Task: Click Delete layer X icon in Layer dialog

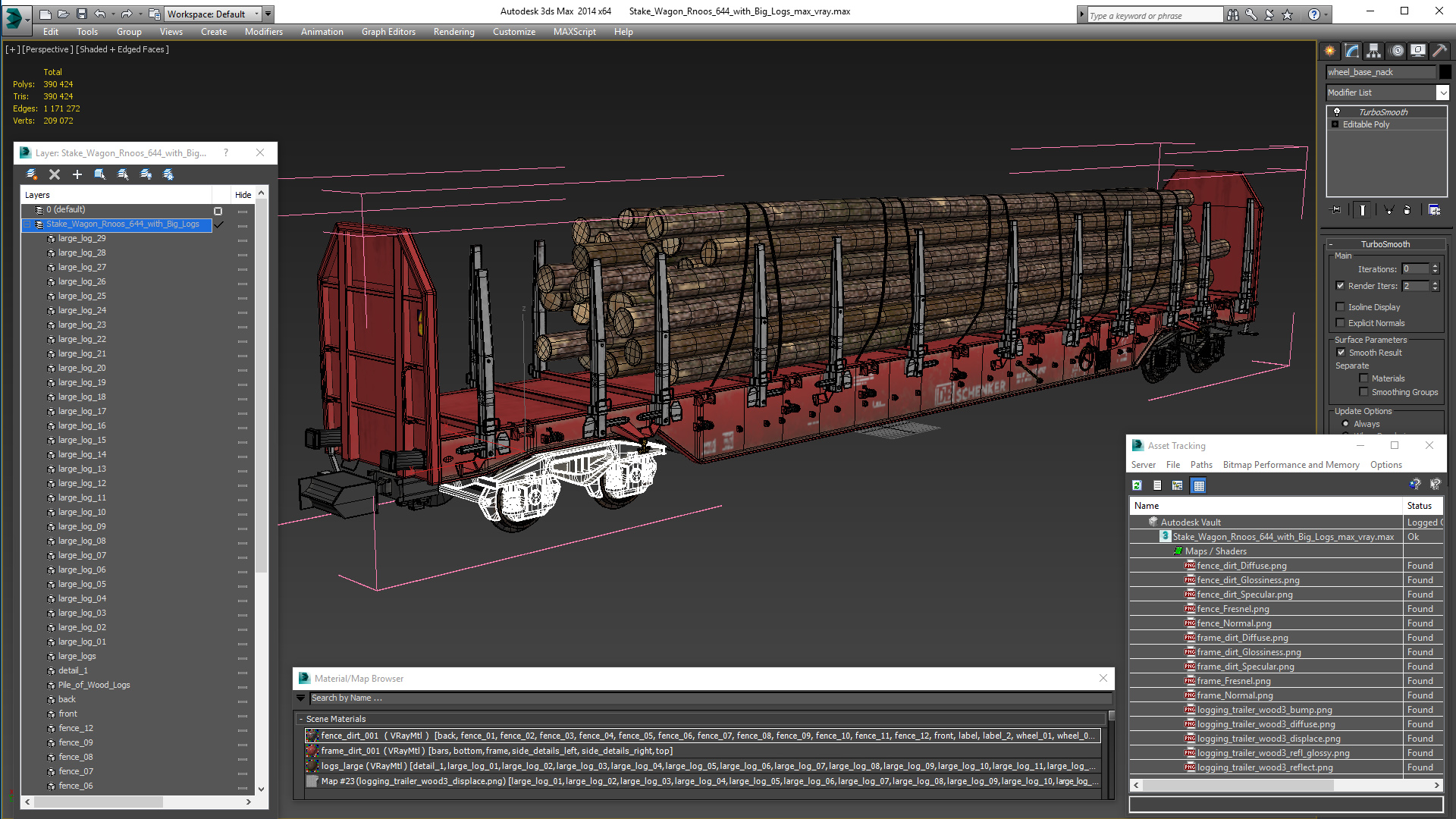Action: (55, 174)
